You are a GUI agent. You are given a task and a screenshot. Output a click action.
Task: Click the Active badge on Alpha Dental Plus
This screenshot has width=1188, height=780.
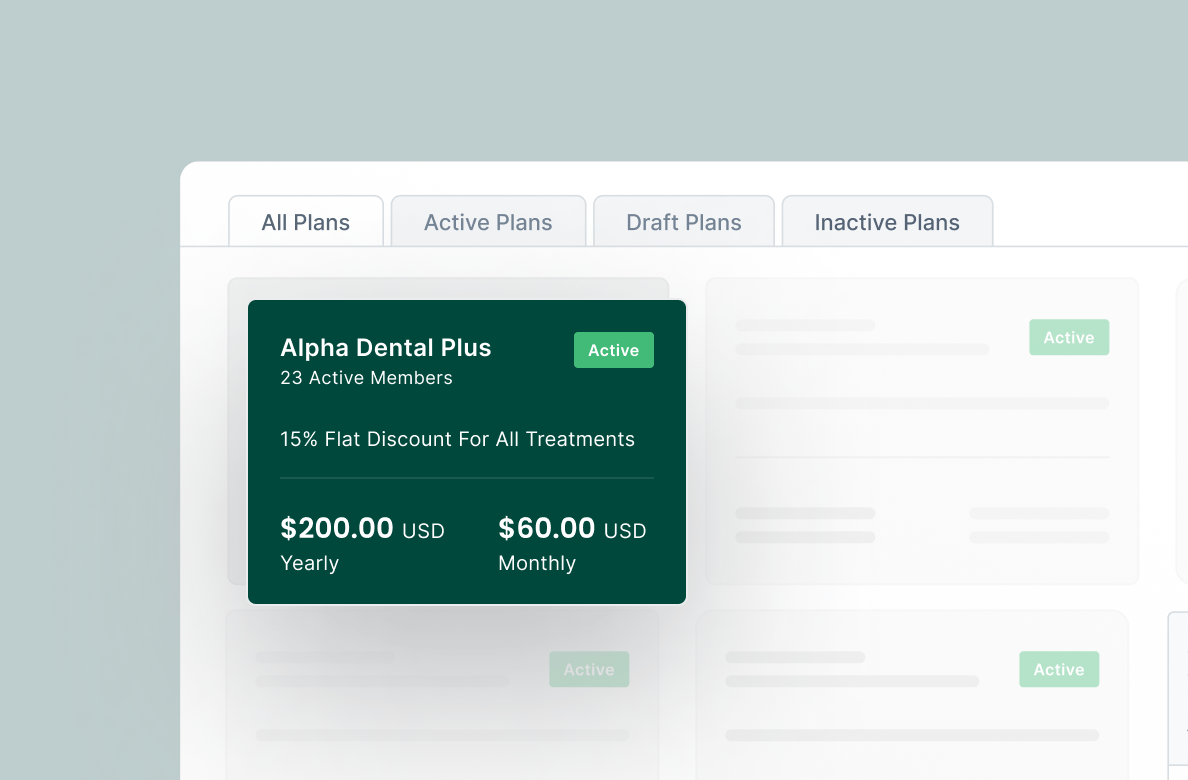coord(613,350)
